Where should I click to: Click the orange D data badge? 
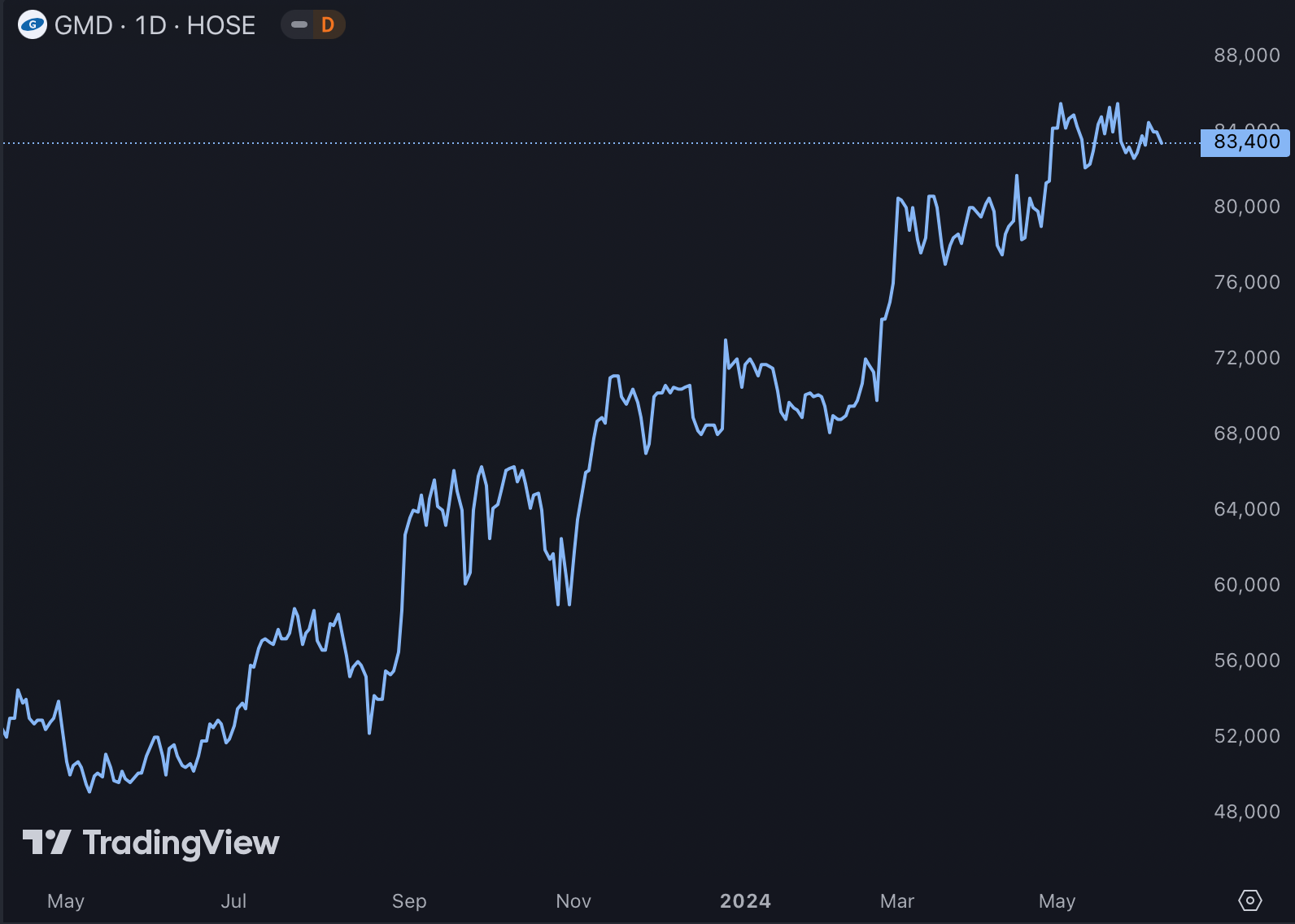328,24
